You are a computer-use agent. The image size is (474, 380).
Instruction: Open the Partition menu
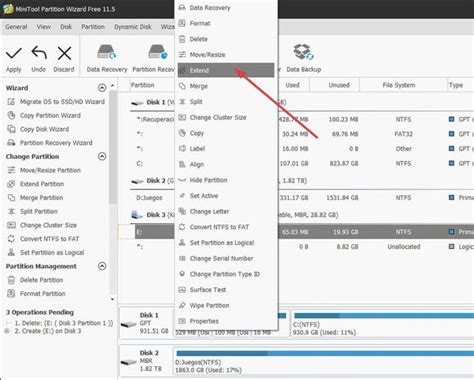(93, 27)
